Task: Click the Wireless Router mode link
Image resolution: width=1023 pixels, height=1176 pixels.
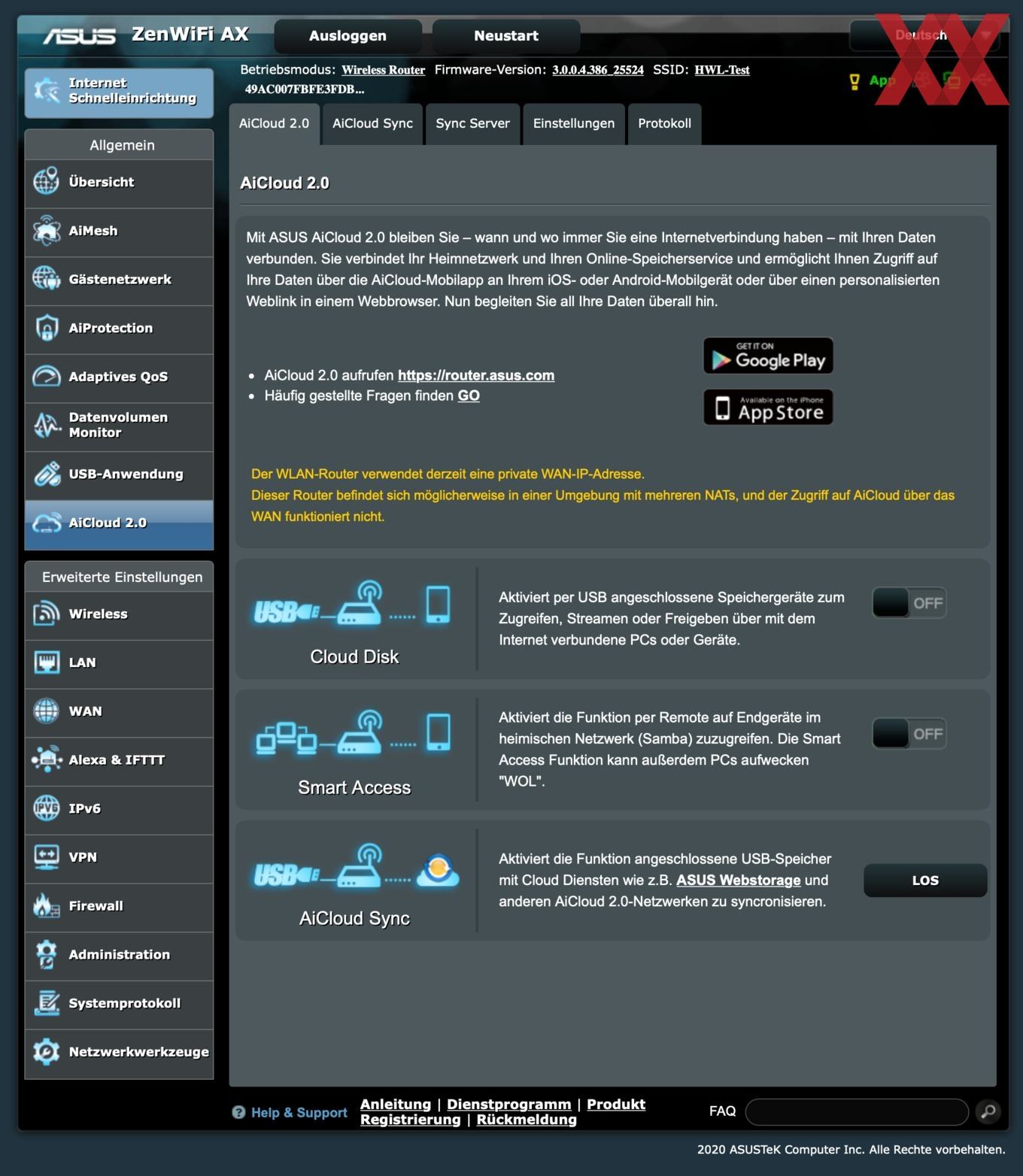Action: (383, 70)
